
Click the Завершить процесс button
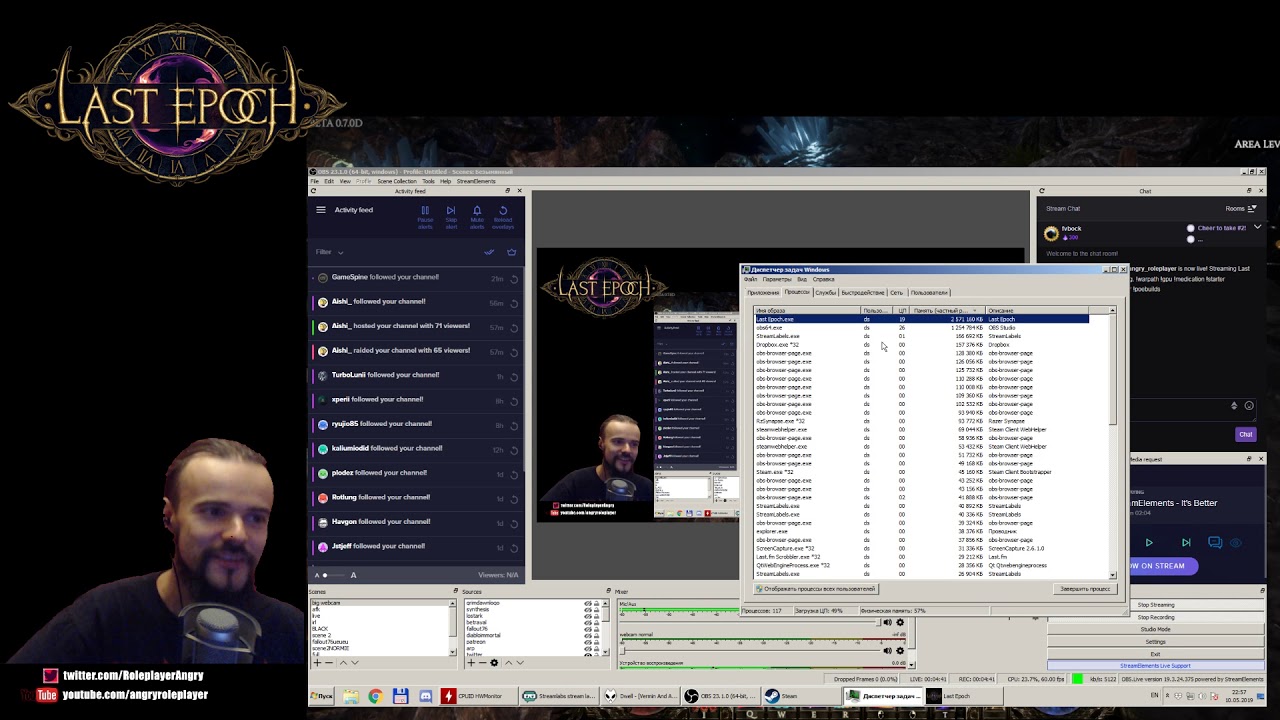[x=1085, y=589]
